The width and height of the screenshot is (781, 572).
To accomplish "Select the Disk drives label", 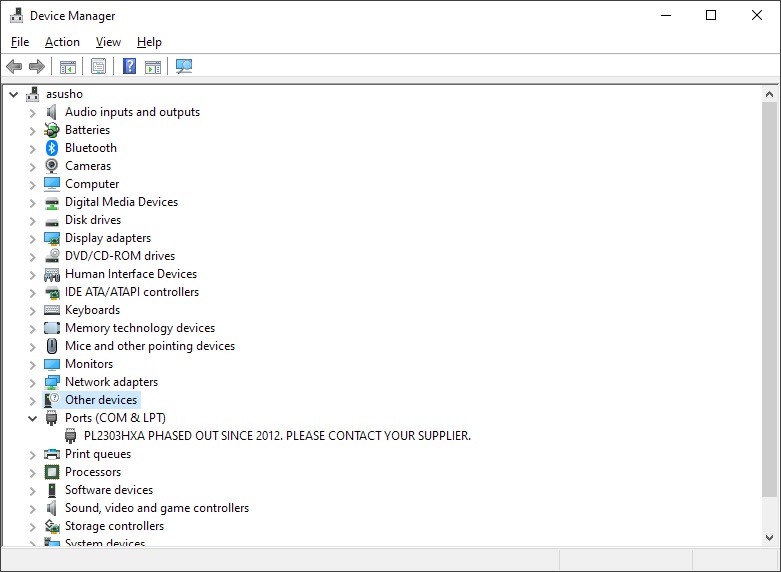I will (93, 220).
